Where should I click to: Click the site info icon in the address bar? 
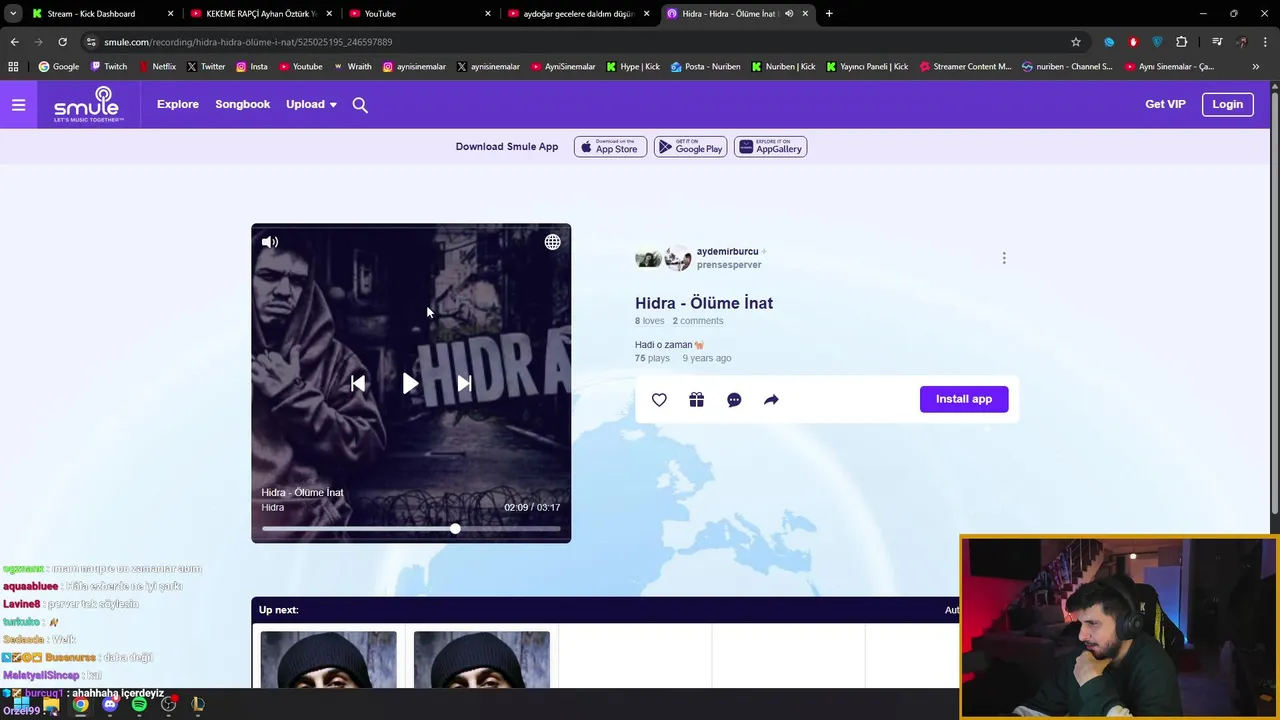91,42
